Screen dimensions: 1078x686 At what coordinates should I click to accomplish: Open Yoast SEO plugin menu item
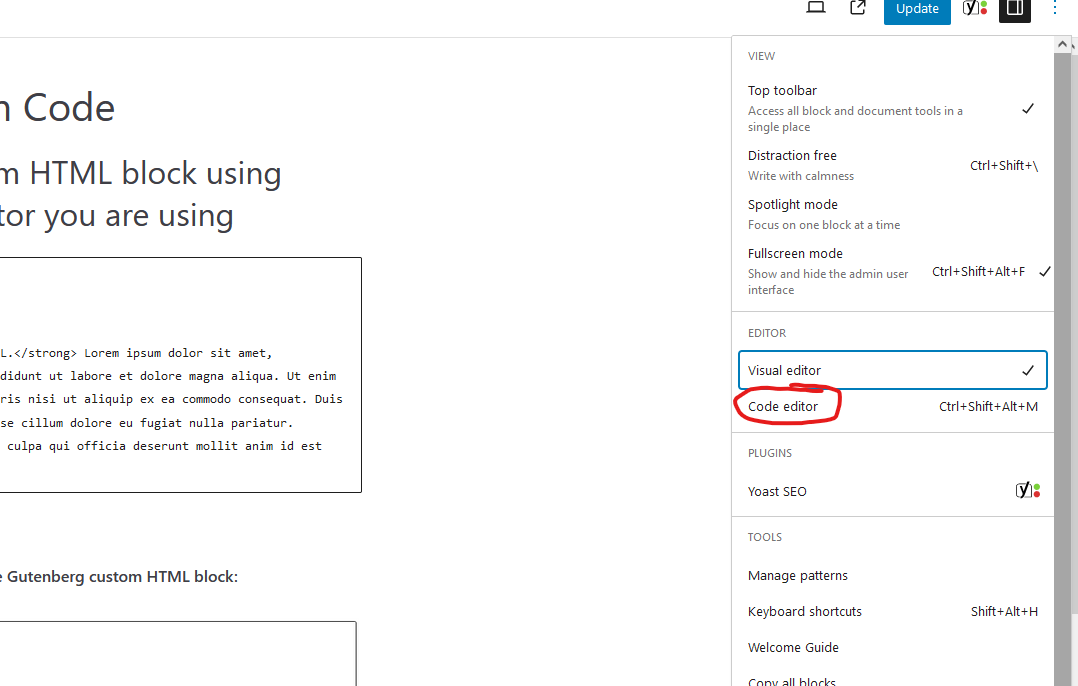click(x=892, y=491)
